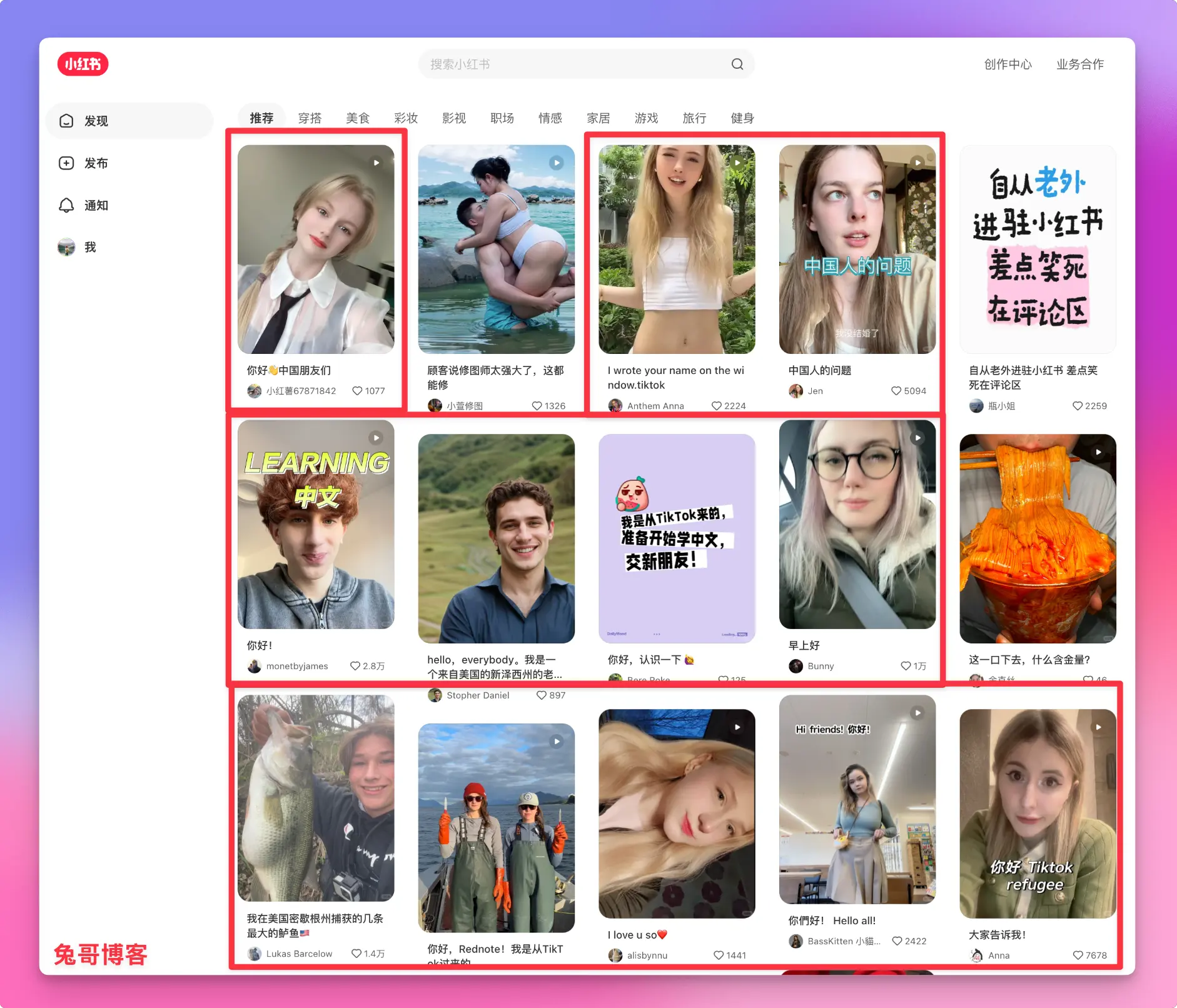
Task: Like Lukas Barcelow's post heart
Action: coord(356,954)
